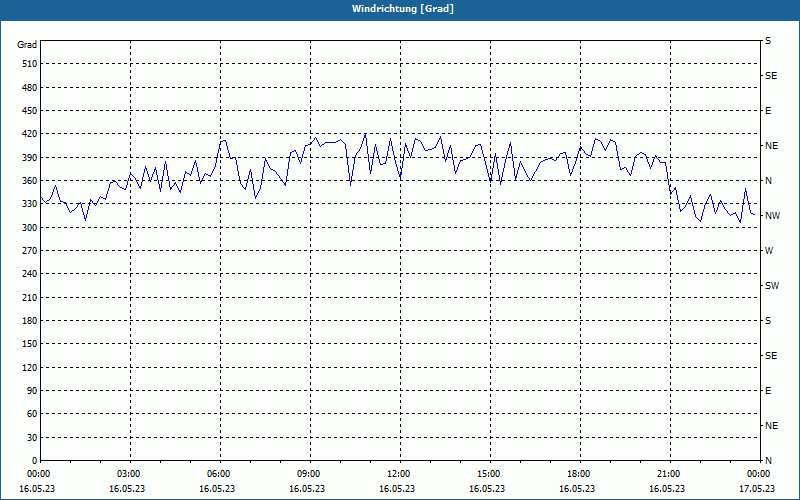Viewport: 800px width, 500px height.
Task: Click the W compass label
Action: pyautogui.click(x=769, y=251)
